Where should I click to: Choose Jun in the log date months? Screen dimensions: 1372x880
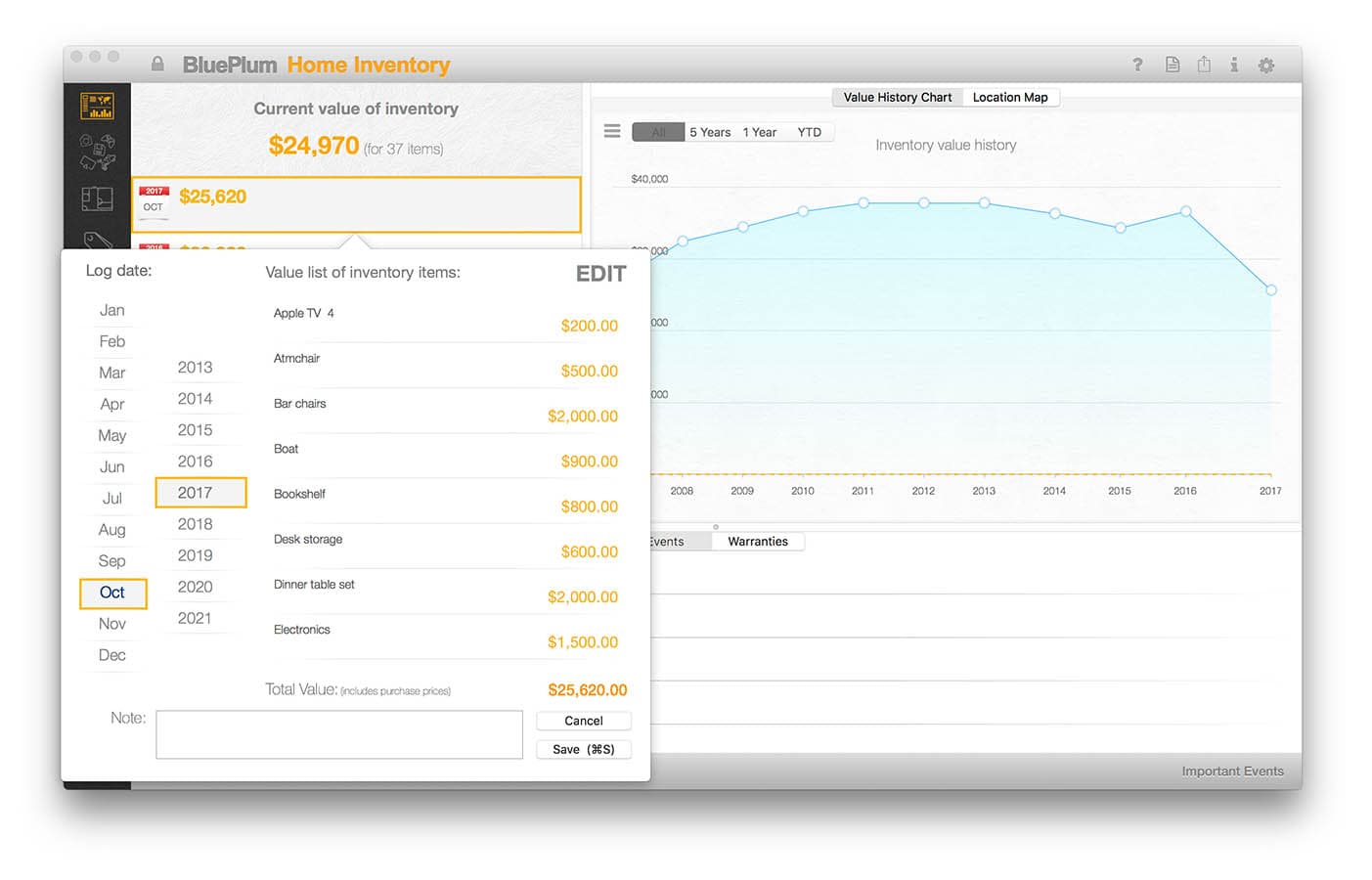coord(112,466)
